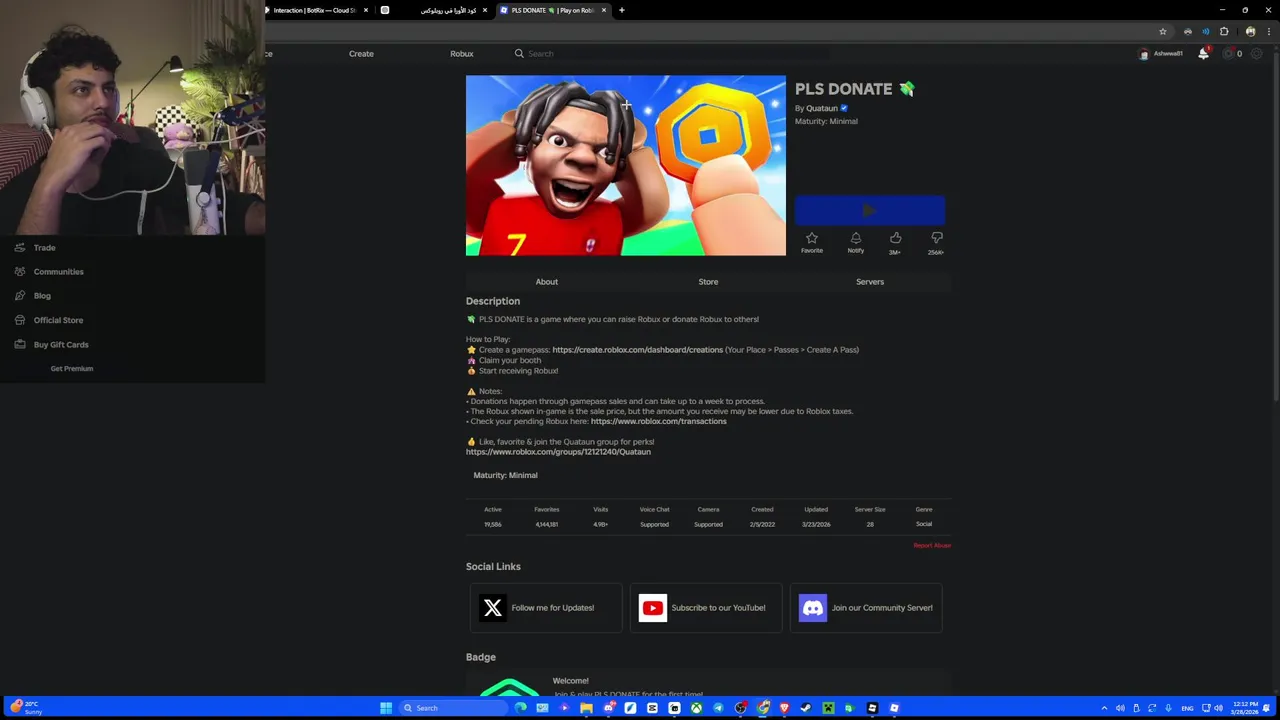
Task: Click the thumbs up like icon
Action: [895, 238]
